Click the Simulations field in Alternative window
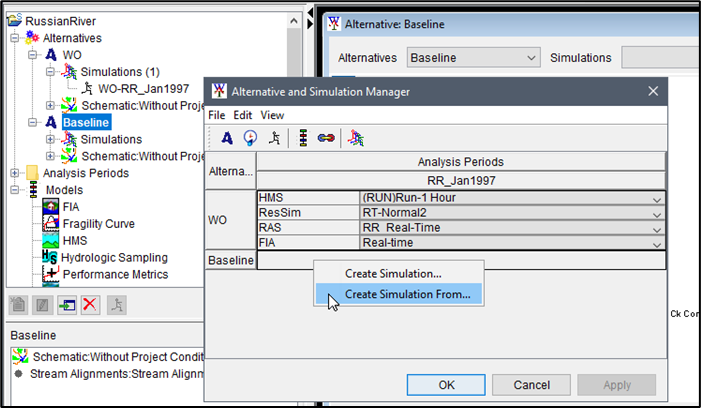Screen dimensions: 701x408 tap(661, 58)
